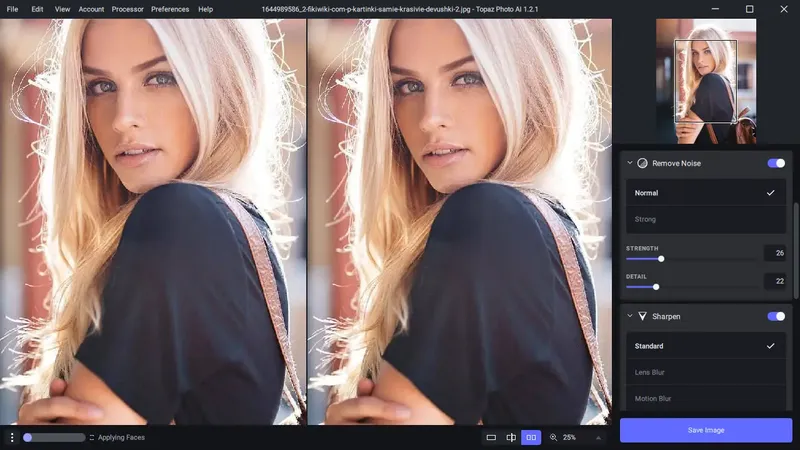The image size is (800, 450).
Task: Switch to single image view
Action: [x=491, y=437]
